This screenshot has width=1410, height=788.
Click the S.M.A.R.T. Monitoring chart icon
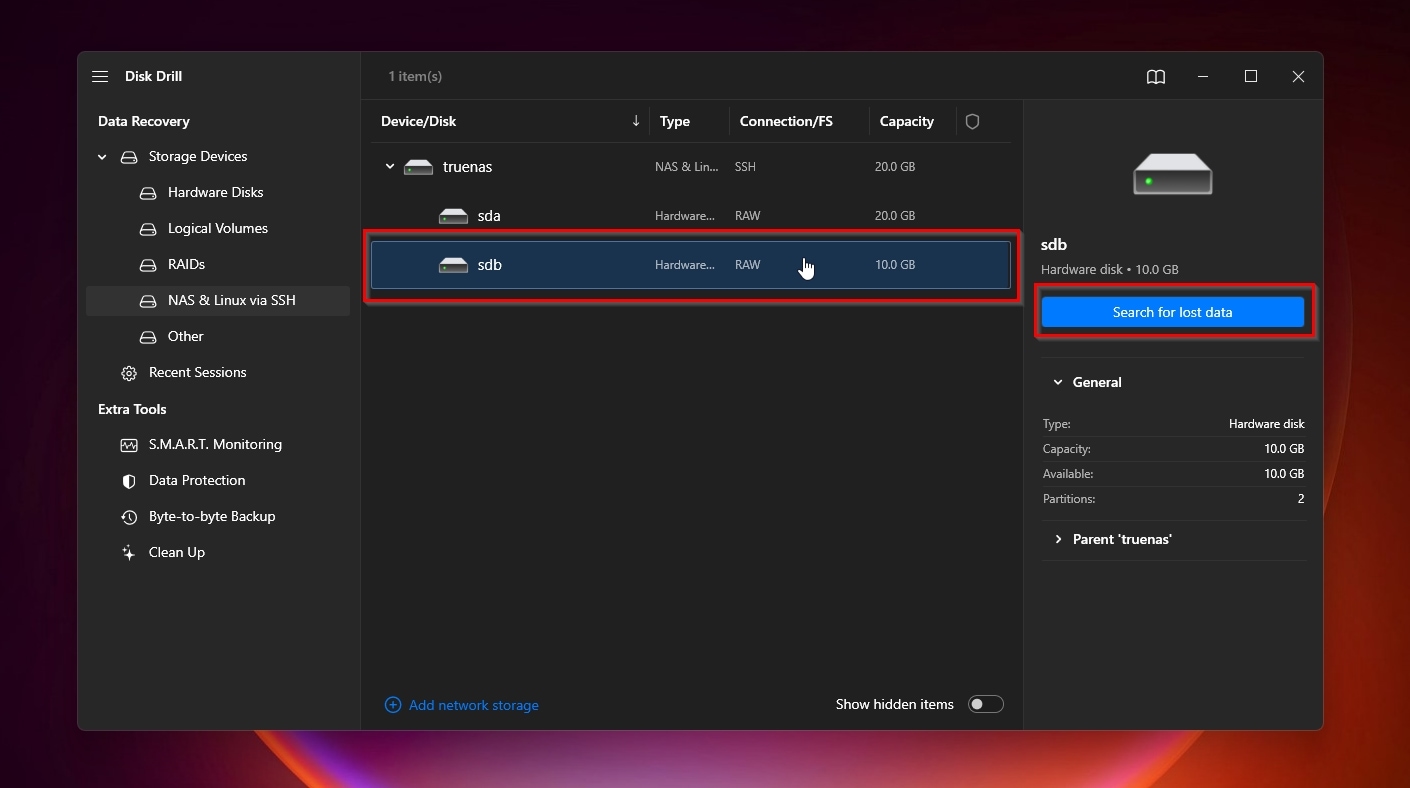129,445
